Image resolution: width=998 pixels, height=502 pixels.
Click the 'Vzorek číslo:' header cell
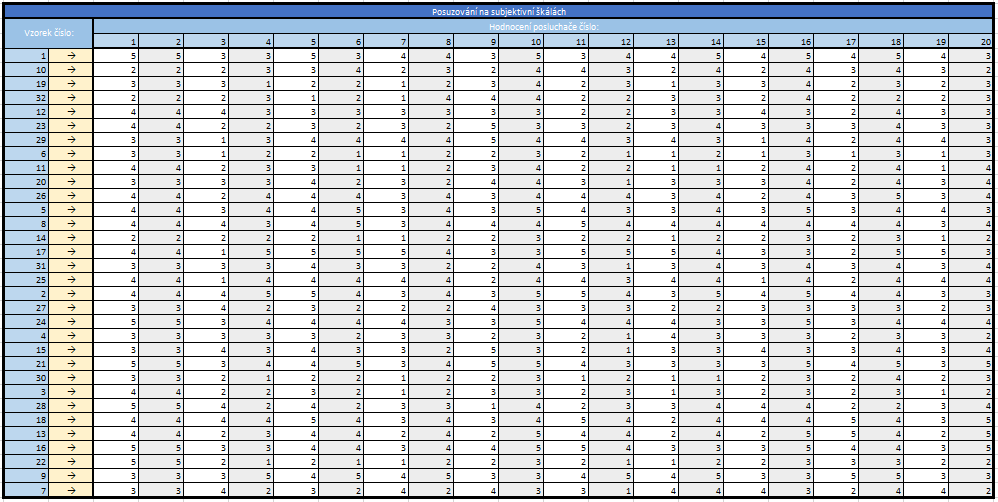[x=48, y=34]
